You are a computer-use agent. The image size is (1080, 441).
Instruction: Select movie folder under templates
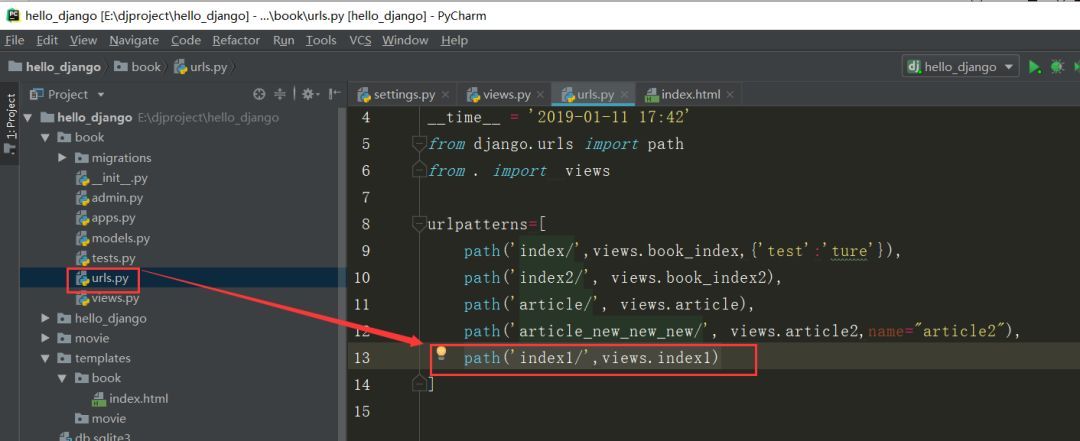[101, 418]
